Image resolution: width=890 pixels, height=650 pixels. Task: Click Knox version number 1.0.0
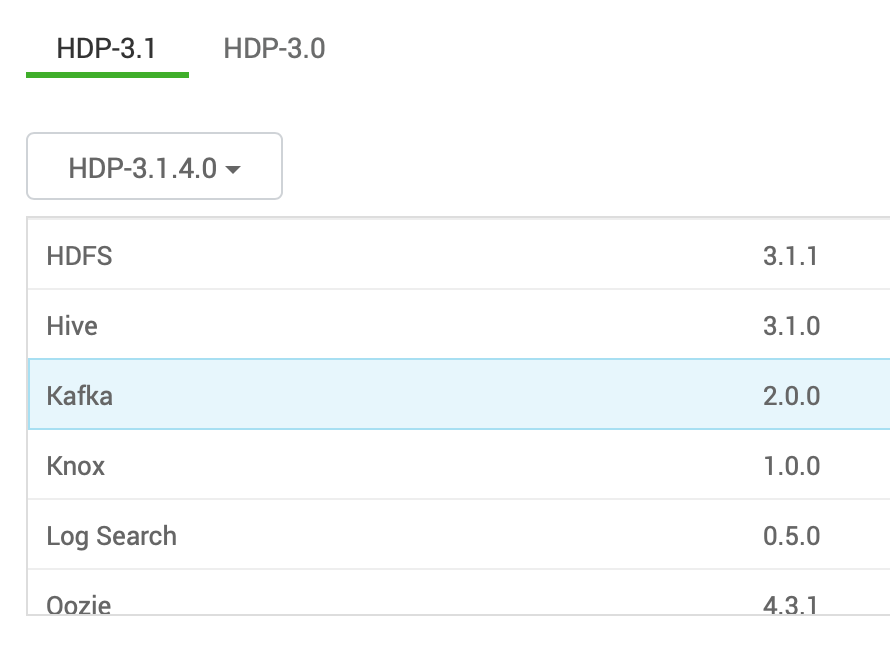[791, 466]
